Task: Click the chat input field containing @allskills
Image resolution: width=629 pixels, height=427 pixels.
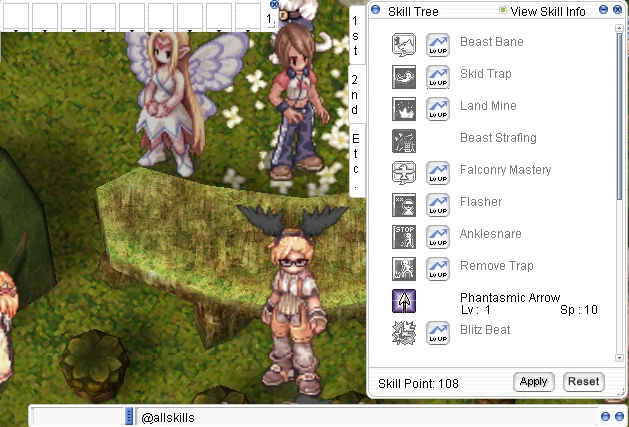Action: (365, 418)
